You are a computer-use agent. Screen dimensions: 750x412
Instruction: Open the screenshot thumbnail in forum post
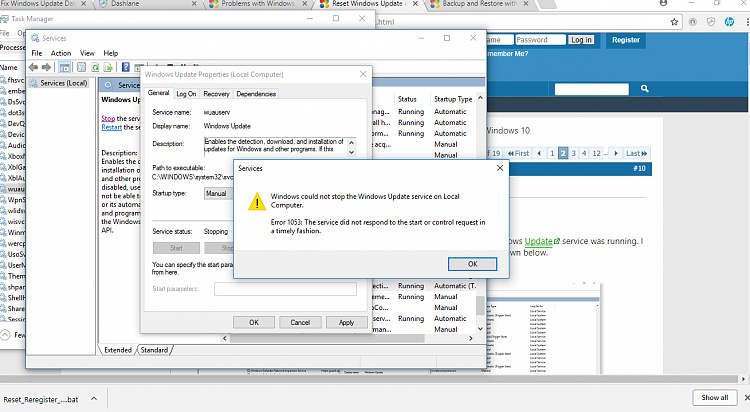(x=543, y=328)
